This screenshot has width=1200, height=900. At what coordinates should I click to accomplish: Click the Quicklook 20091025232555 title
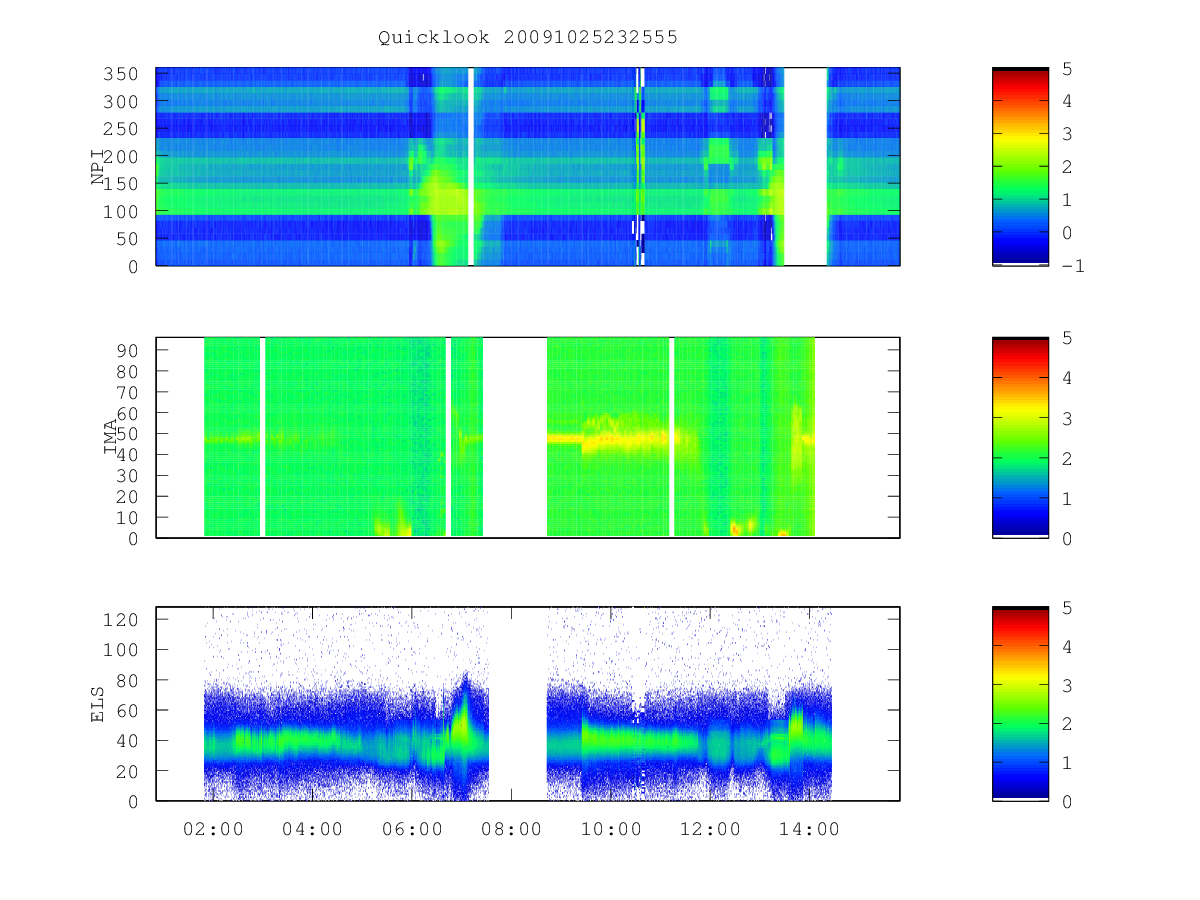[528, 37]
